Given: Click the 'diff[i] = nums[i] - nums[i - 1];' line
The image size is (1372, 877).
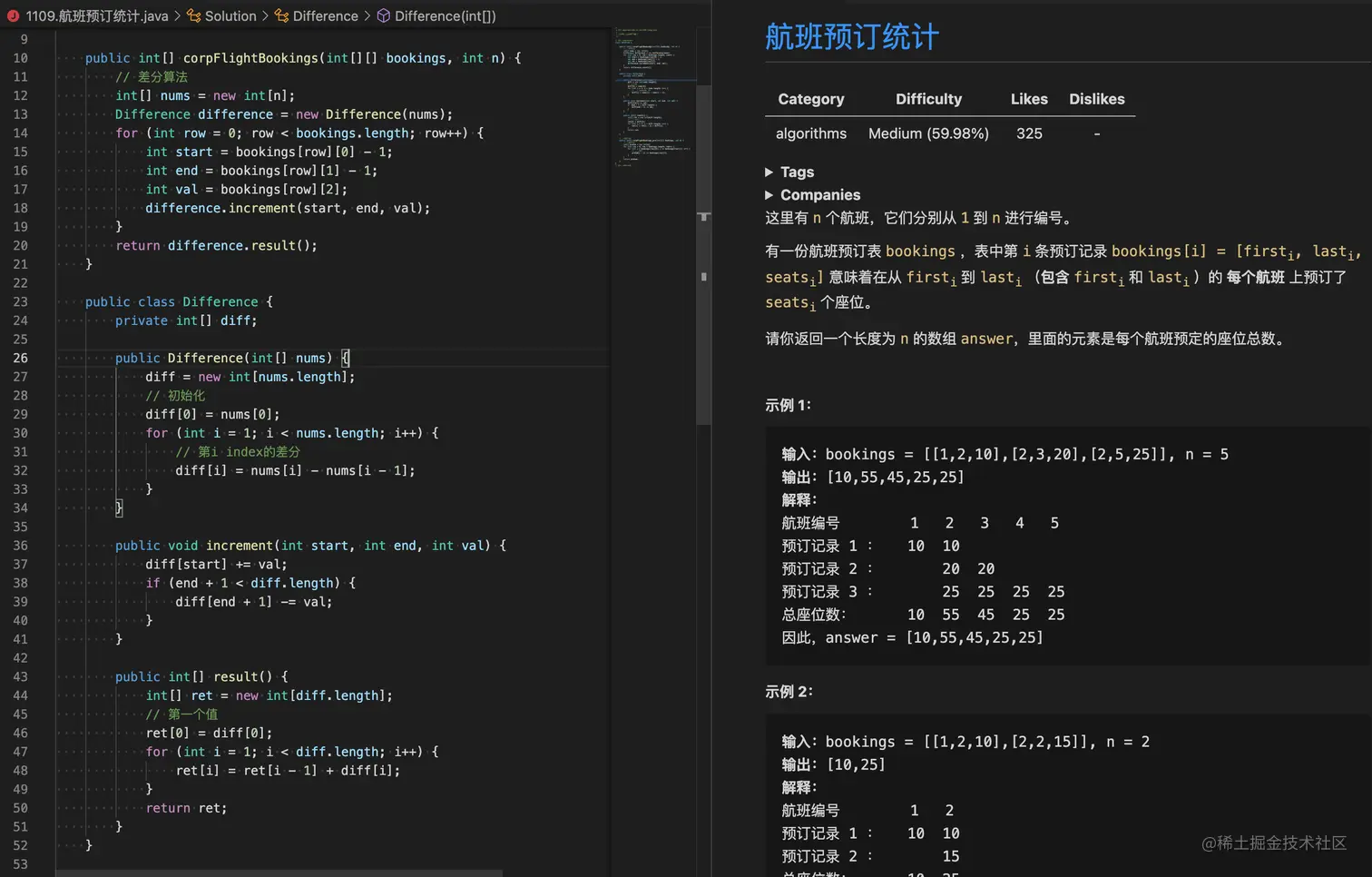Looking at the screenshot, I should coord(295,470).
